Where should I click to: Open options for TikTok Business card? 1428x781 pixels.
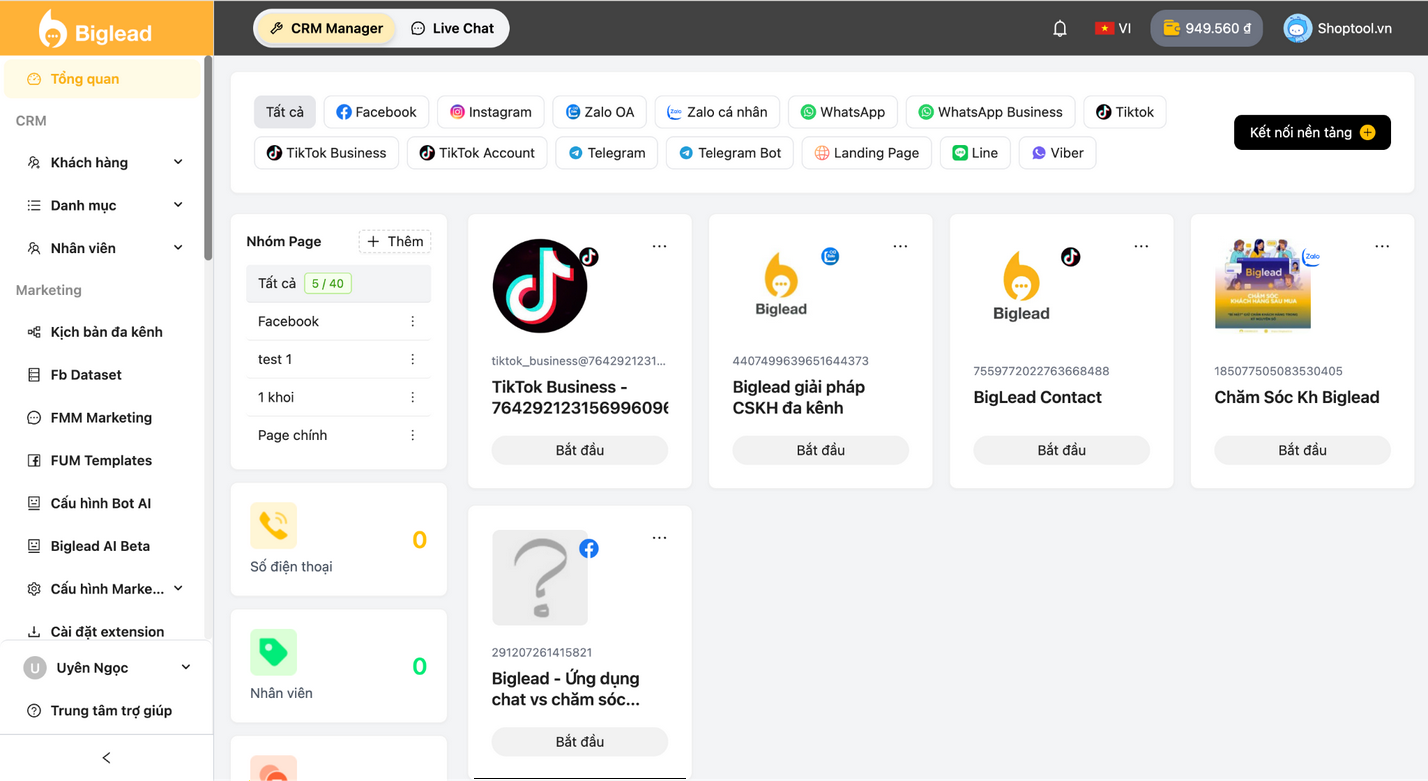pyautogui.click(x=659, y=246)
